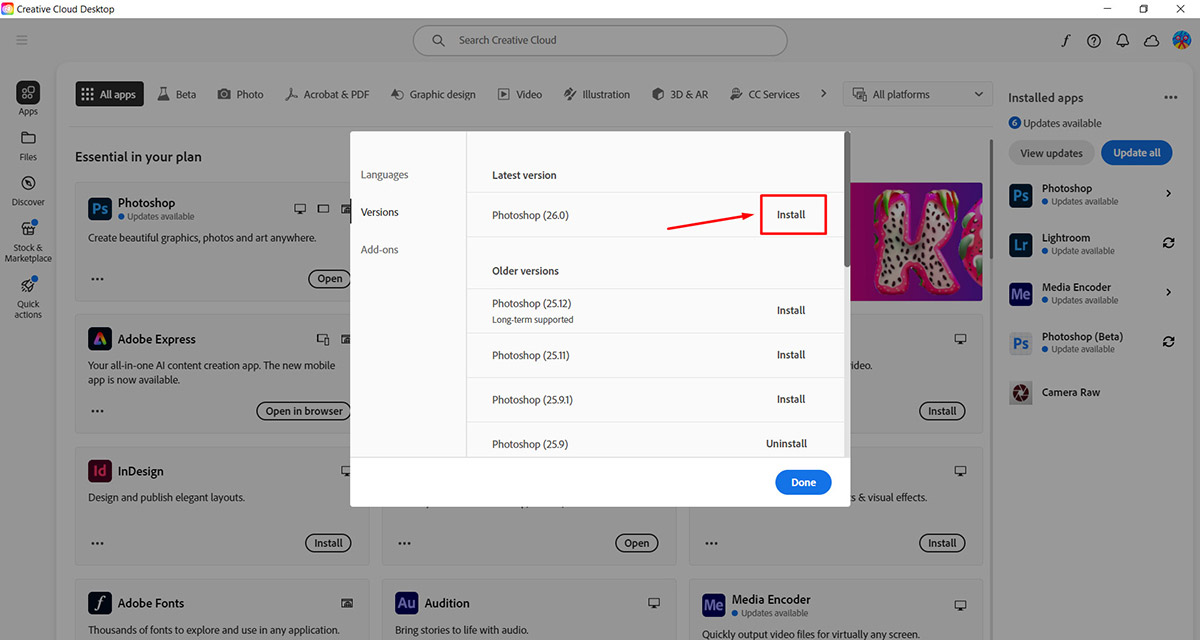The image size is (1200, 640).
Task: Open Files in the left sidebar
Action: tap(28, 145)
